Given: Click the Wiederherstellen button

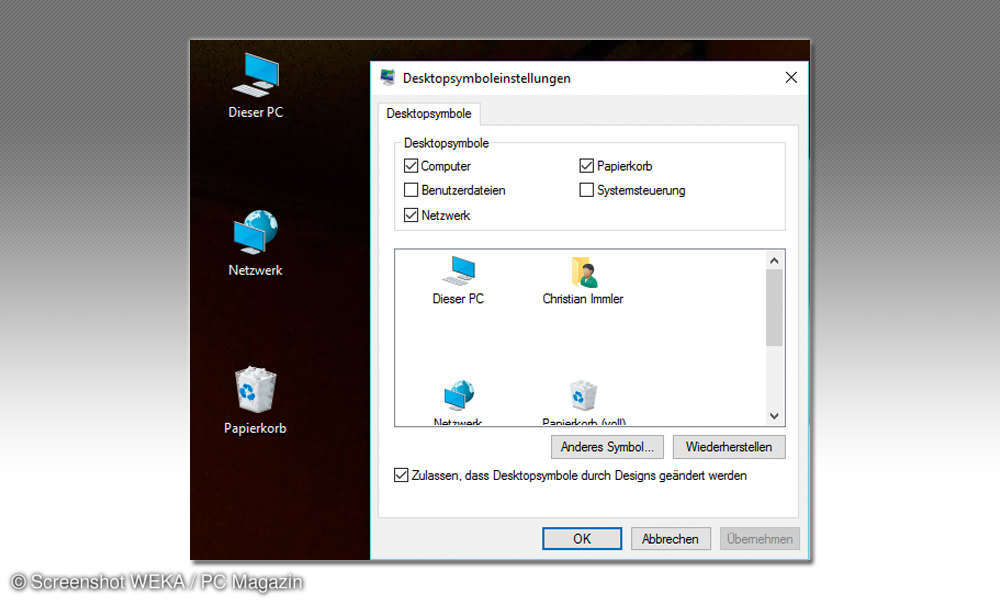Looking at the screenshot, I should tap(729, 447).
